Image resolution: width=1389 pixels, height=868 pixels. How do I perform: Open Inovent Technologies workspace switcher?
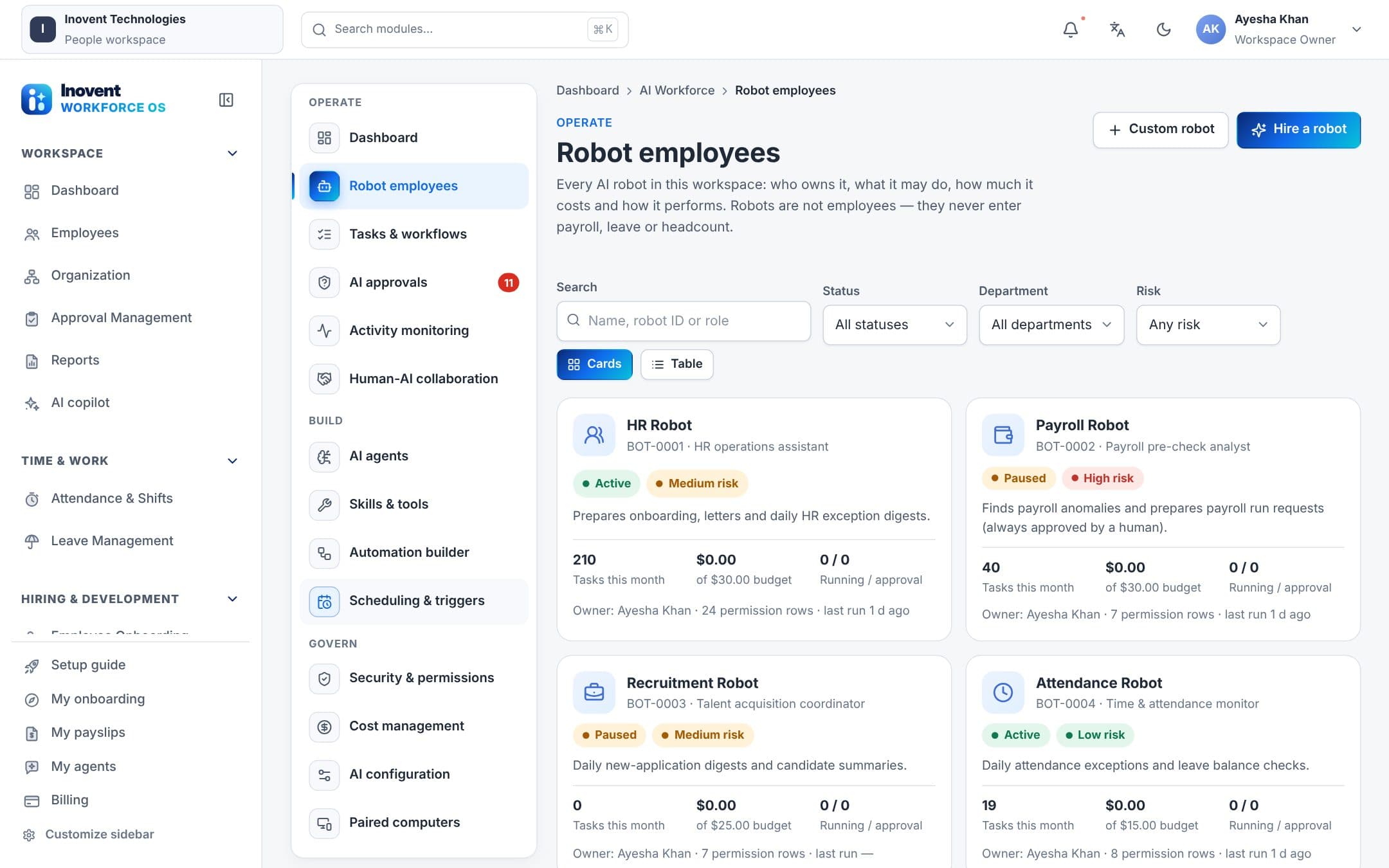coord(152,30)
